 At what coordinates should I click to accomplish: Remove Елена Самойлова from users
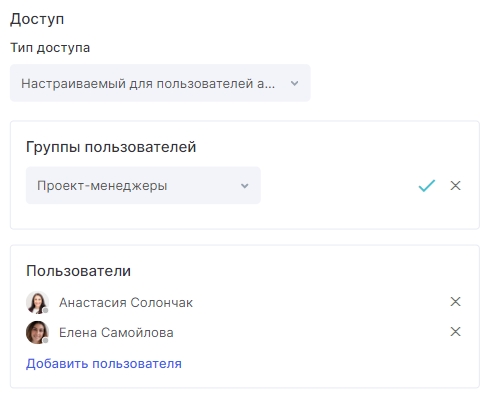455,332
